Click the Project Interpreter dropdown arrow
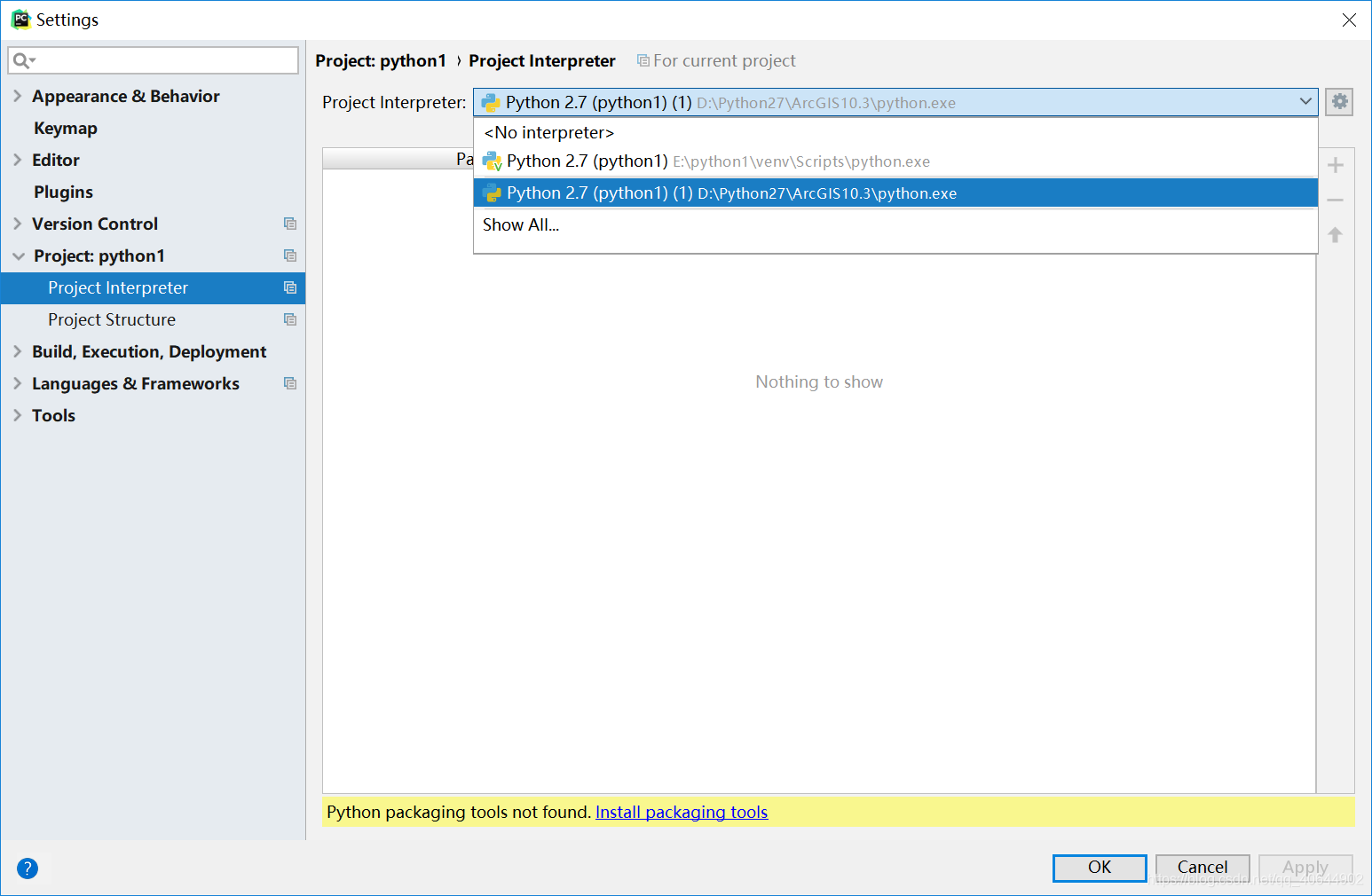The width and height of the screenshot is (1372, 896). 1305,102
